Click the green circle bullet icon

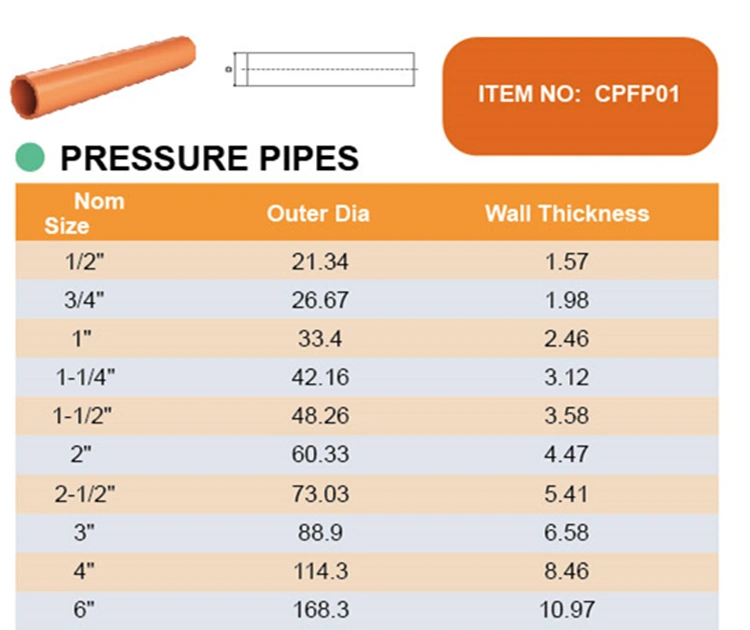coord(30,157)
